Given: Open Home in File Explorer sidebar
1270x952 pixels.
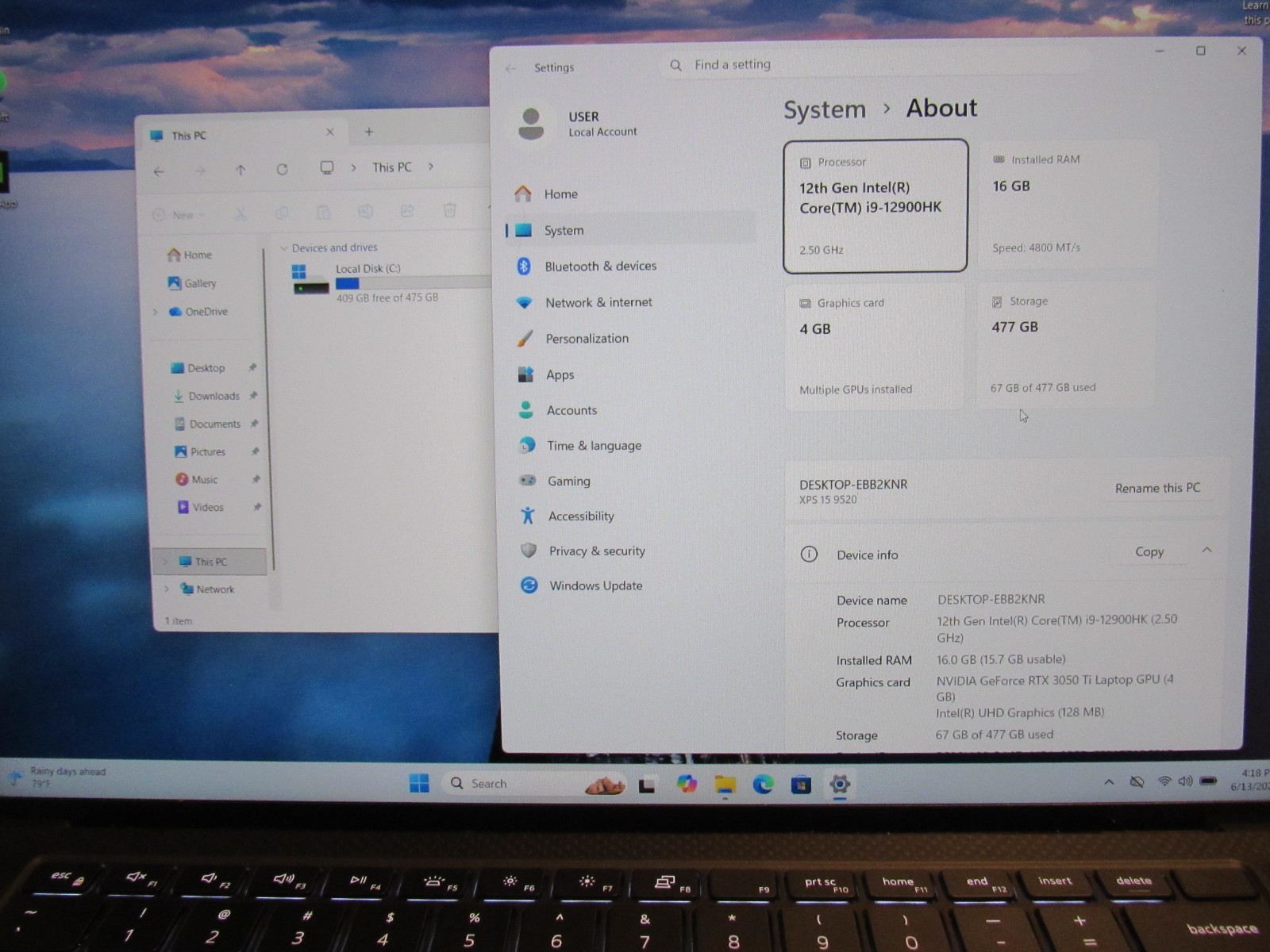Looking at the screenshot, I should coord(190,255).
